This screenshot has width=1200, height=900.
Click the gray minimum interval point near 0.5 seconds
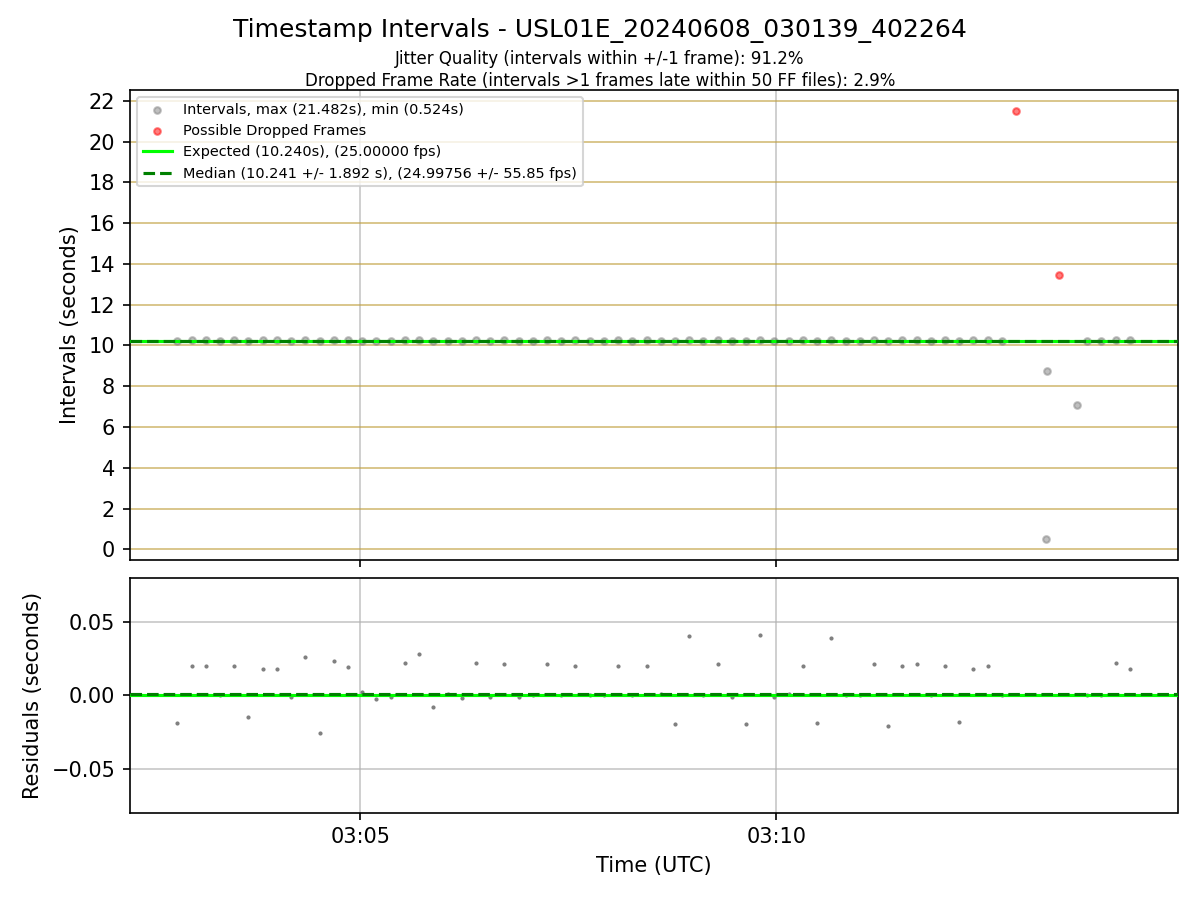coord(1046,539)
